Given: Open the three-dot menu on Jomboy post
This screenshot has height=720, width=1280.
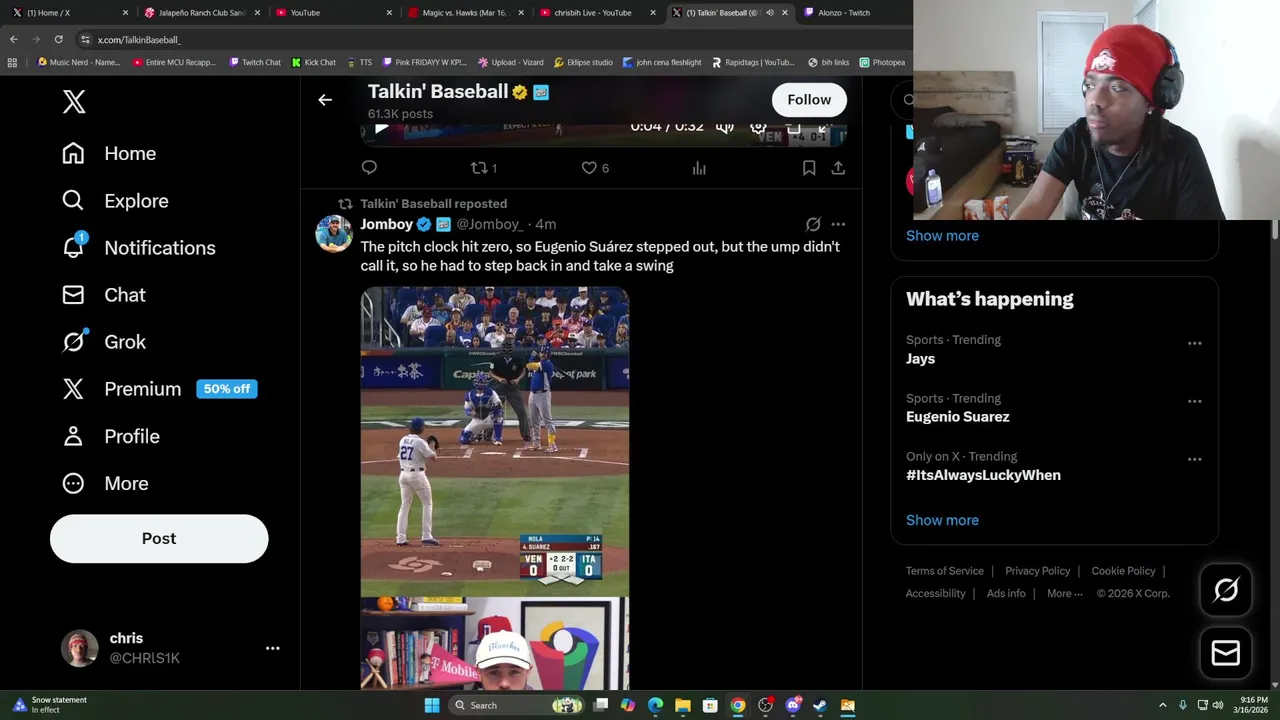Looking at the screenshot, I should click(x=838, y=224).
